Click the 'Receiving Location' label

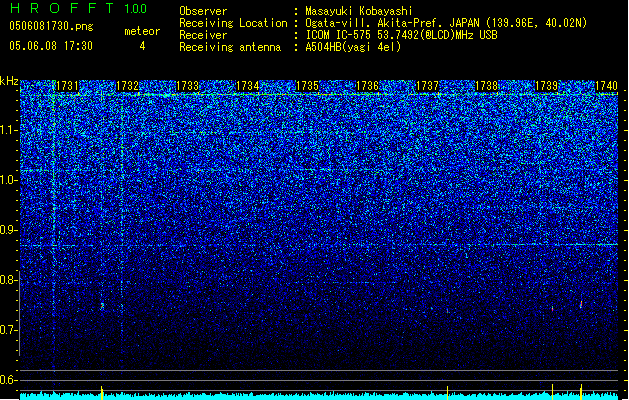(233, 23)
